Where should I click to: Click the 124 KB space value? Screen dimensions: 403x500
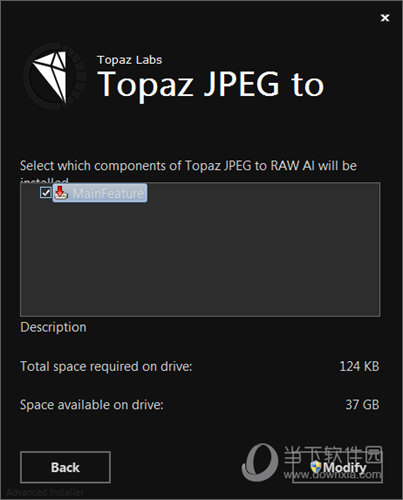click(359, 366)
